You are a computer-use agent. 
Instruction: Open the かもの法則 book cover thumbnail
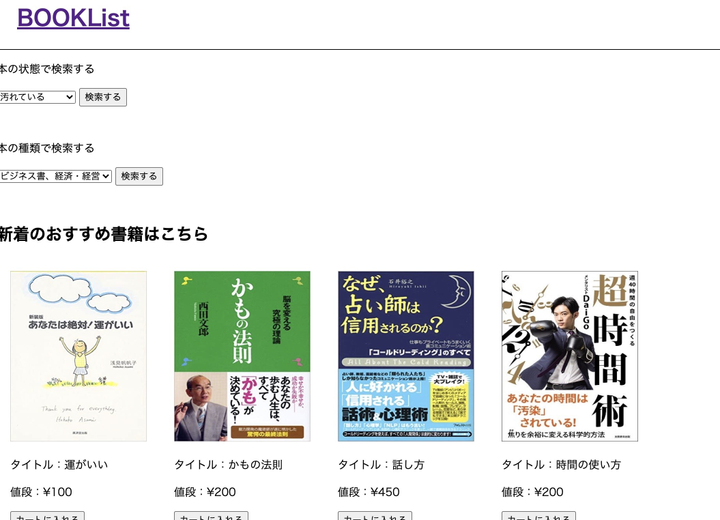coord(242,356)
